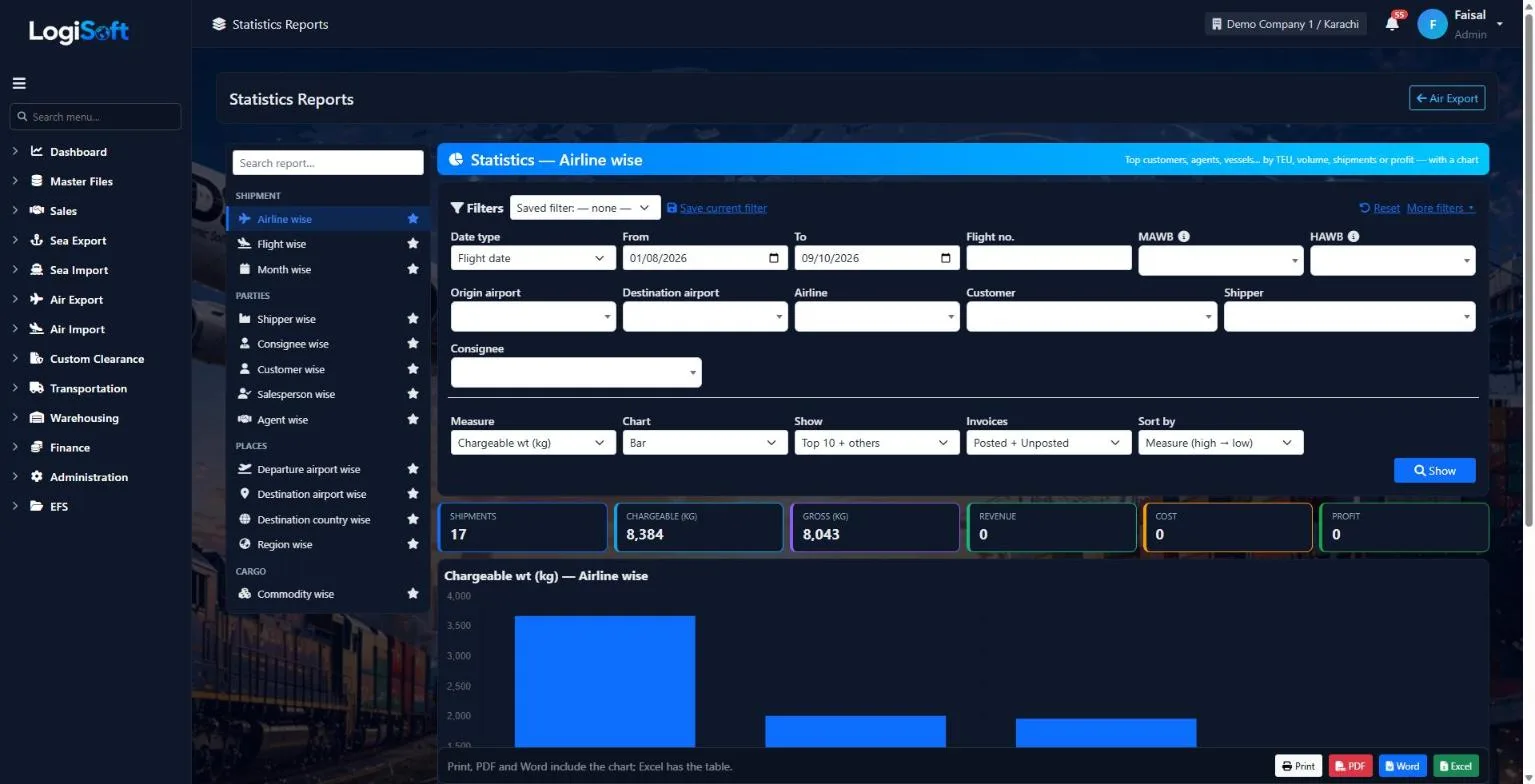Click the Administration gear icon
The height and width of the screenshot is (784, 1535).
tap(37, 477)
